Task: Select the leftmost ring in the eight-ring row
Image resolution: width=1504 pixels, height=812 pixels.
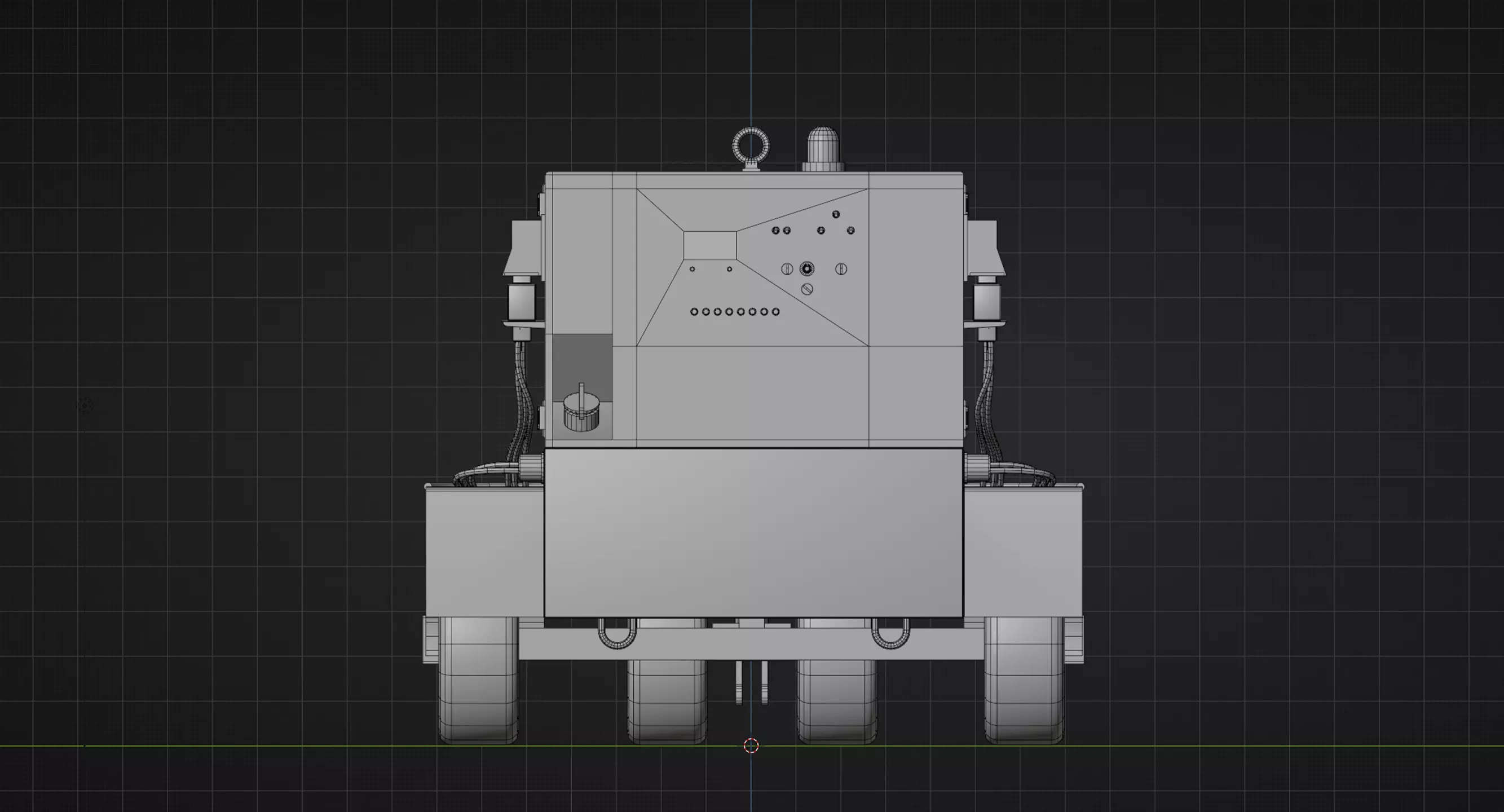Action: pyautogui.click(x=694, y=312)
